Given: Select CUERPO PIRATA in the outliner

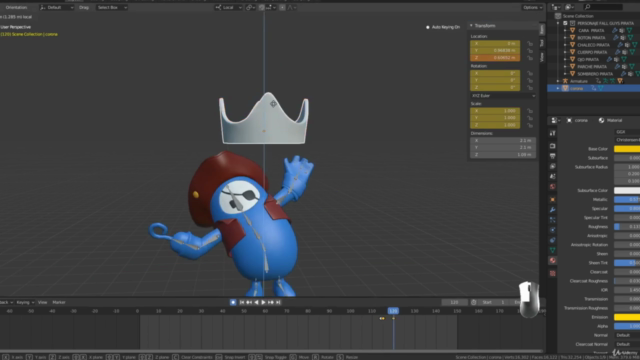Looking at the screenshot, I should tap(592, 52).
